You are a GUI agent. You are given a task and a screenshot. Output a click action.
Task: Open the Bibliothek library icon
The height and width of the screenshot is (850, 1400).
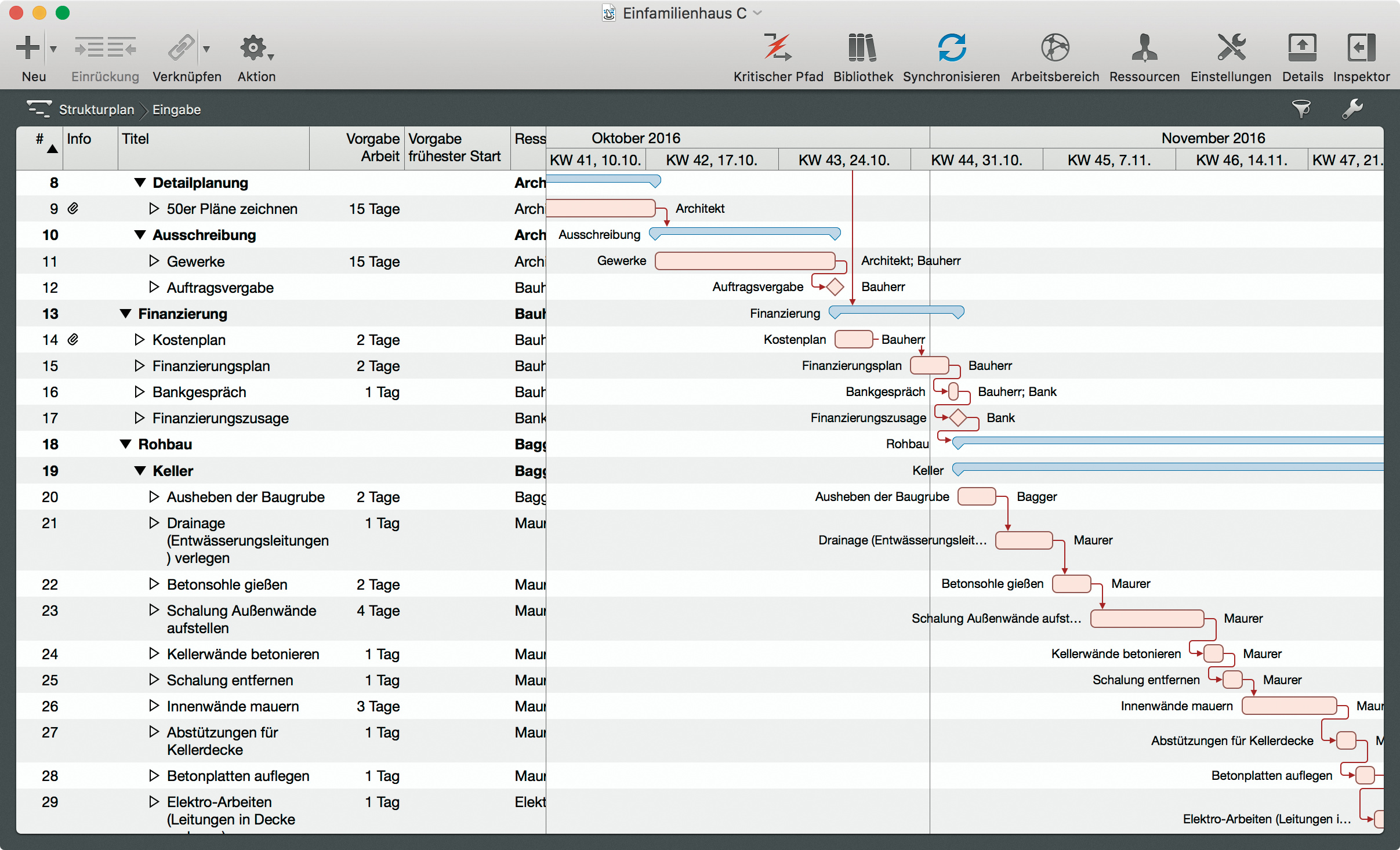point(862,48)
